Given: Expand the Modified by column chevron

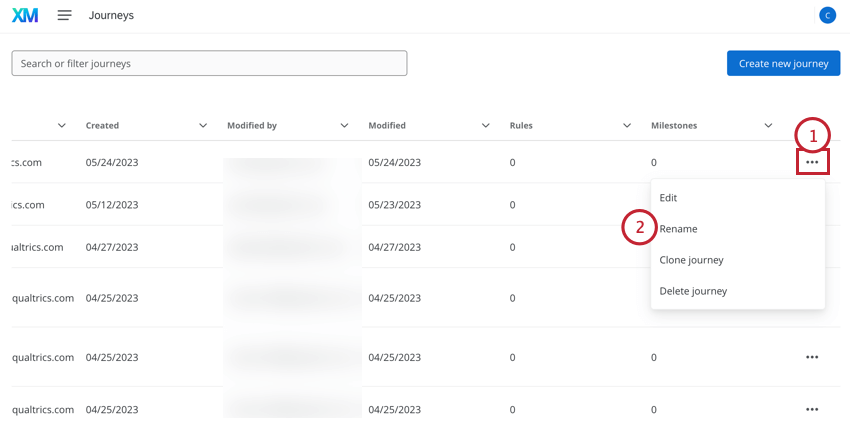Looking at the screenshot, I should [x=344, y=125].
